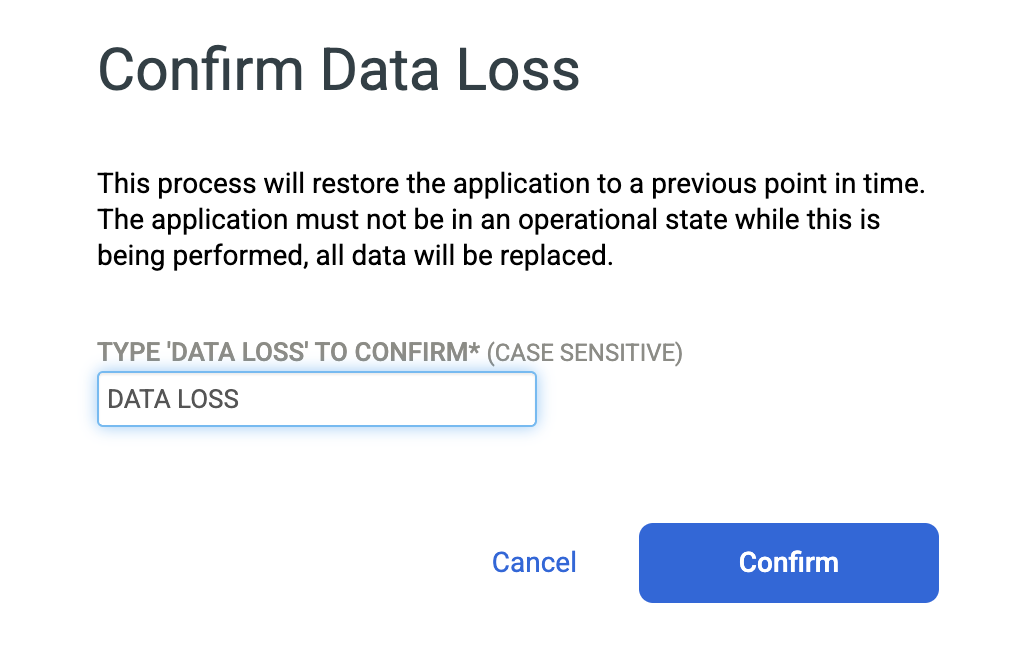The height and width of the screenshot is (652, 1032).
Task: Choose Cancel to abort the restore
Action: point(533,562)
